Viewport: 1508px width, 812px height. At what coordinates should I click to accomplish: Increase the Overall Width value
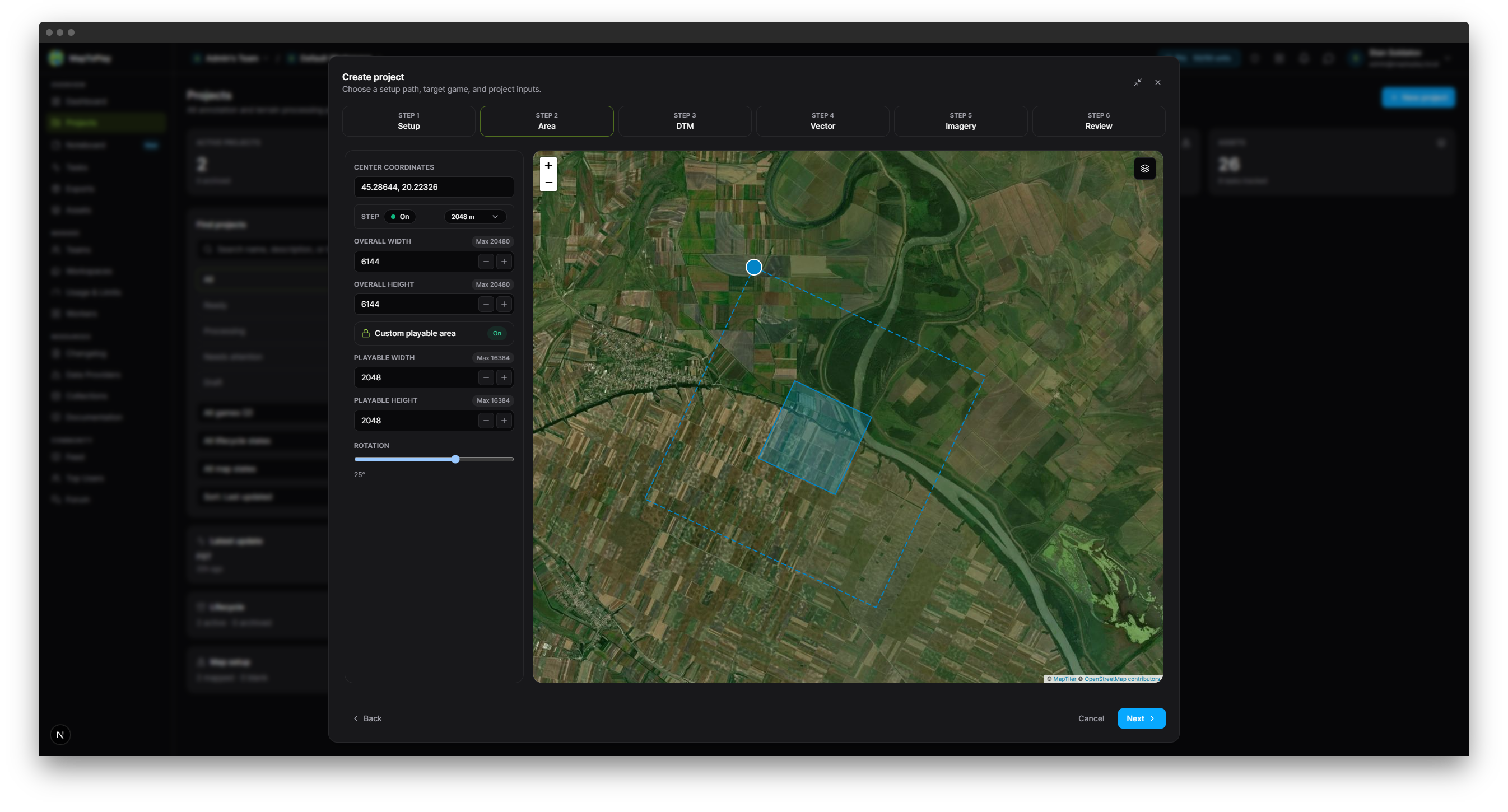tap(504, 262)
